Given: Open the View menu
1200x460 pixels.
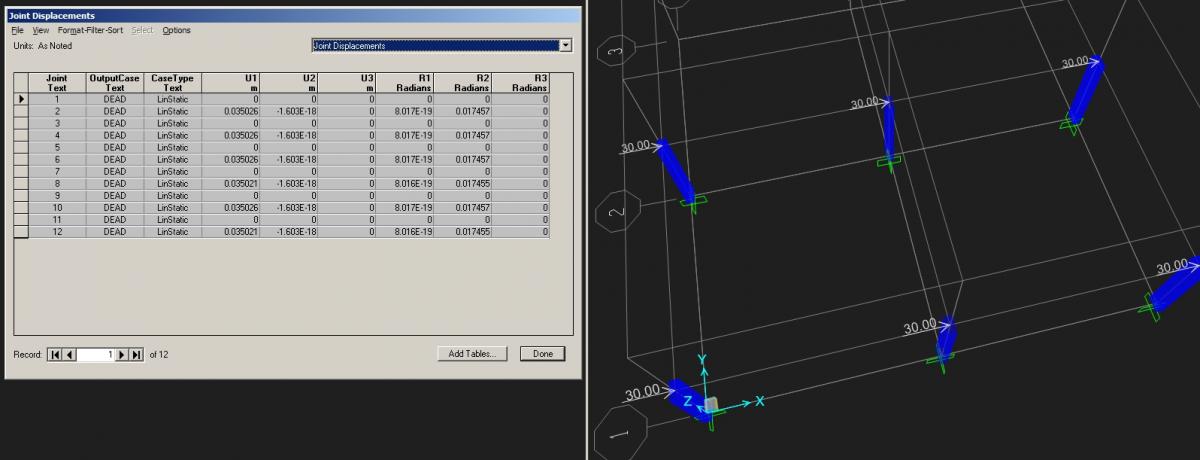Looking at the screenshot, I should (x=40, y=30).
